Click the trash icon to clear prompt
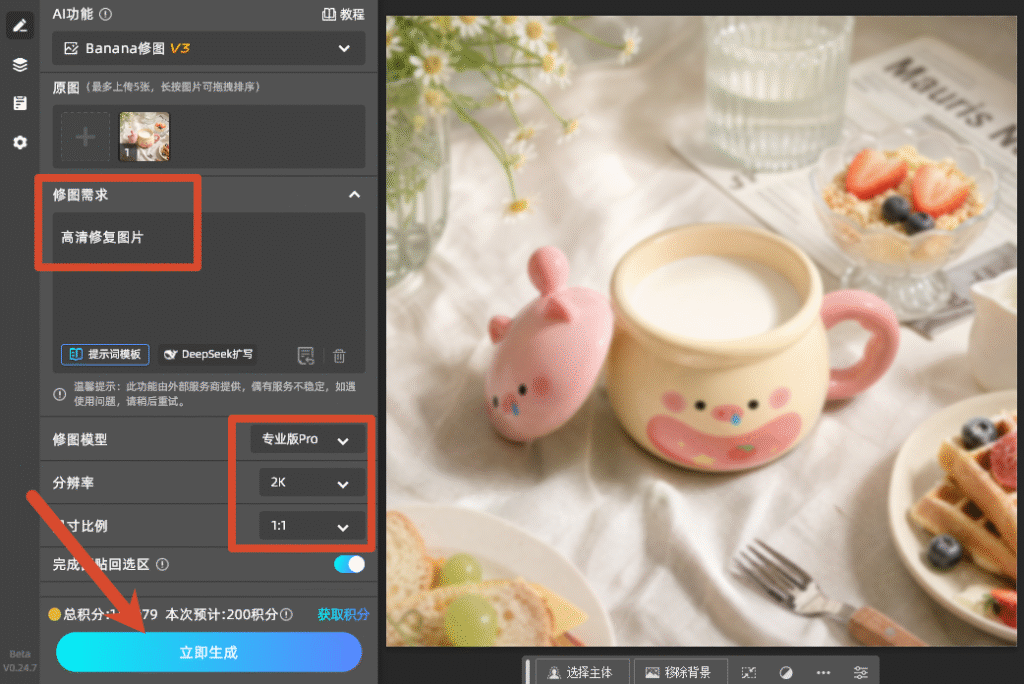1024x684 pixels. [x=339, y=355]
